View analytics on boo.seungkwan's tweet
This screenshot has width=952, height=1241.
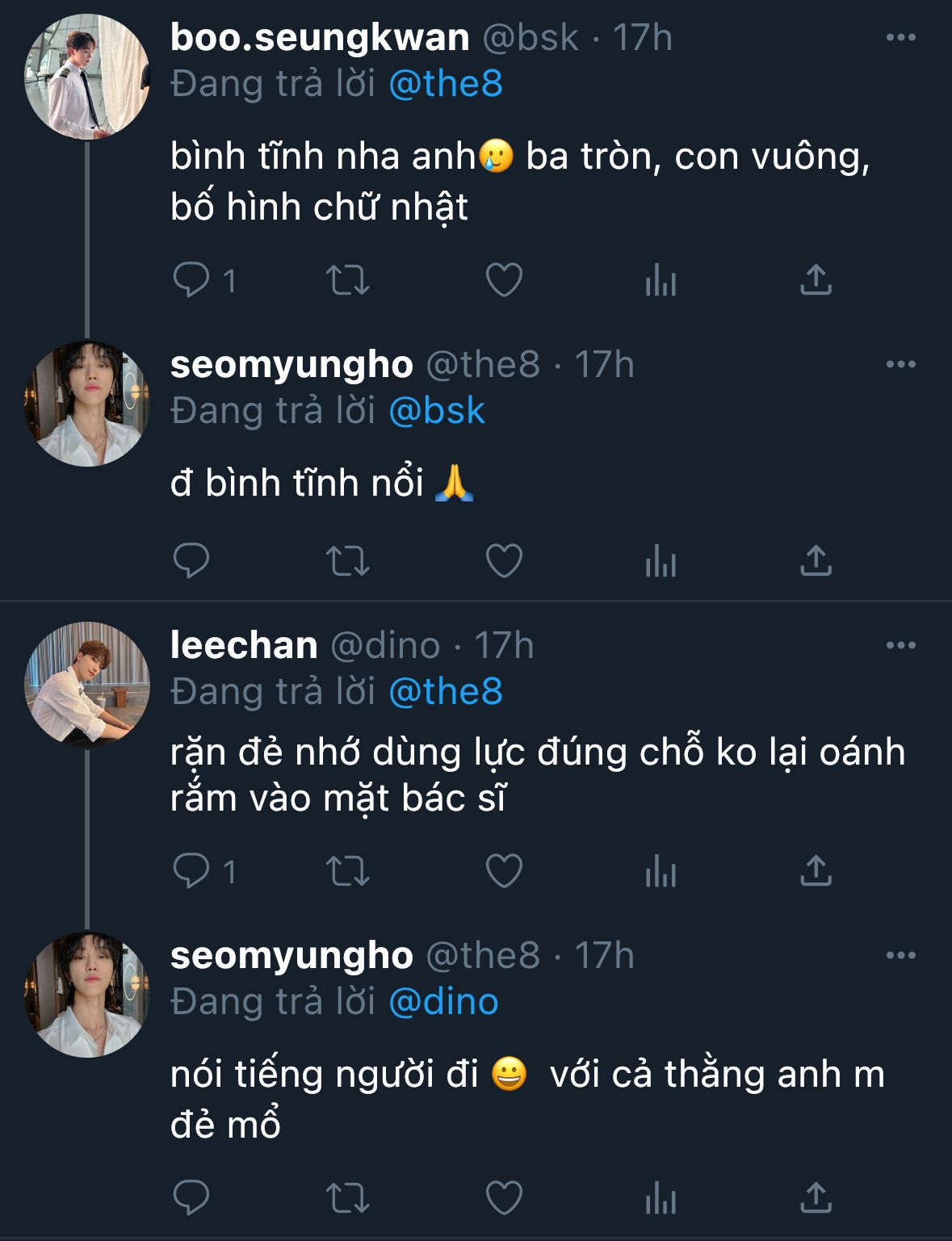pyautogui.click(x=661, y=280)
